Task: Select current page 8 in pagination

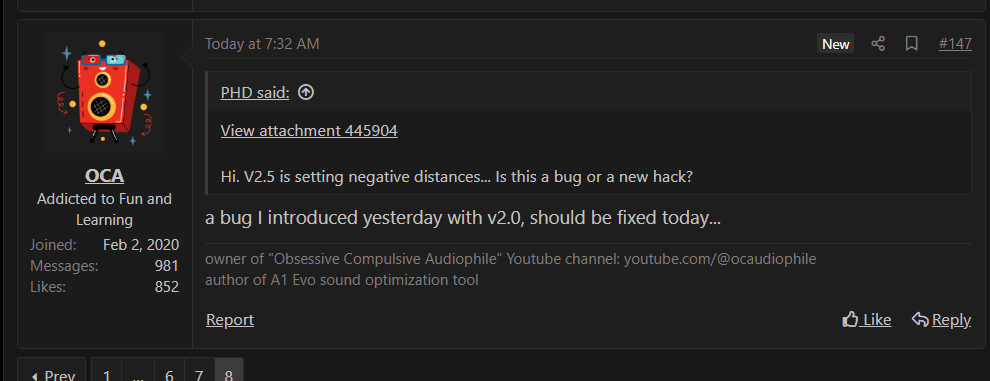Action: [229, 373]
